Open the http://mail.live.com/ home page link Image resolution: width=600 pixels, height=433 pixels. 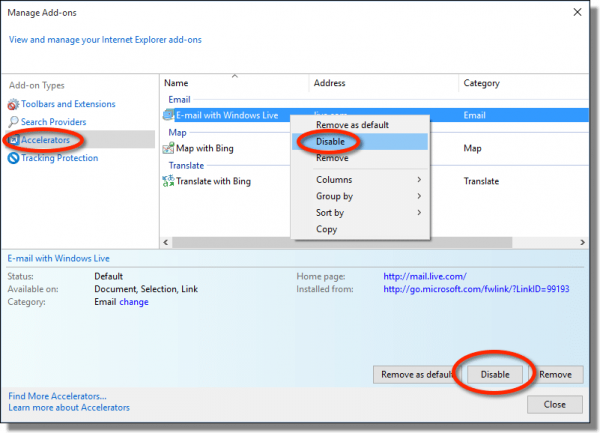425,276
